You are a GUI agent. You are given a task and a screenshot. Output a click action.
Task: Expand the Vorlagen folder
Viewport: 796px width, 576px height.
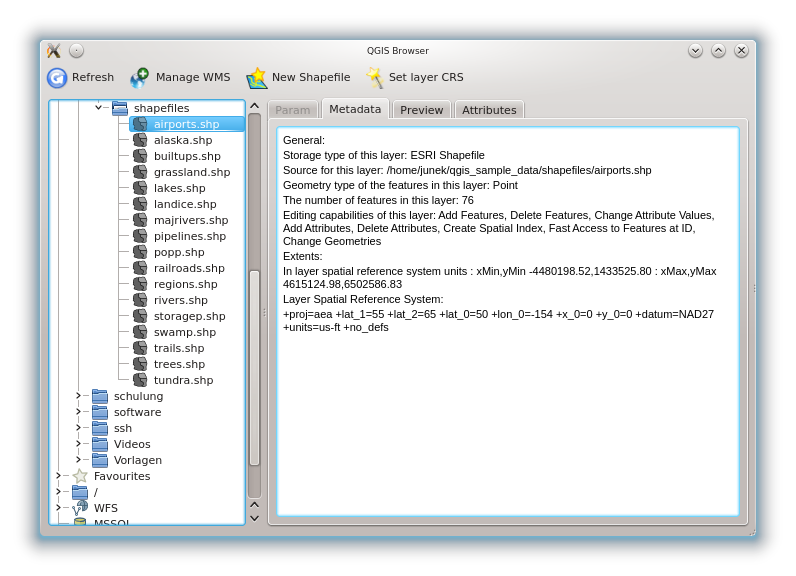(78, 459)
